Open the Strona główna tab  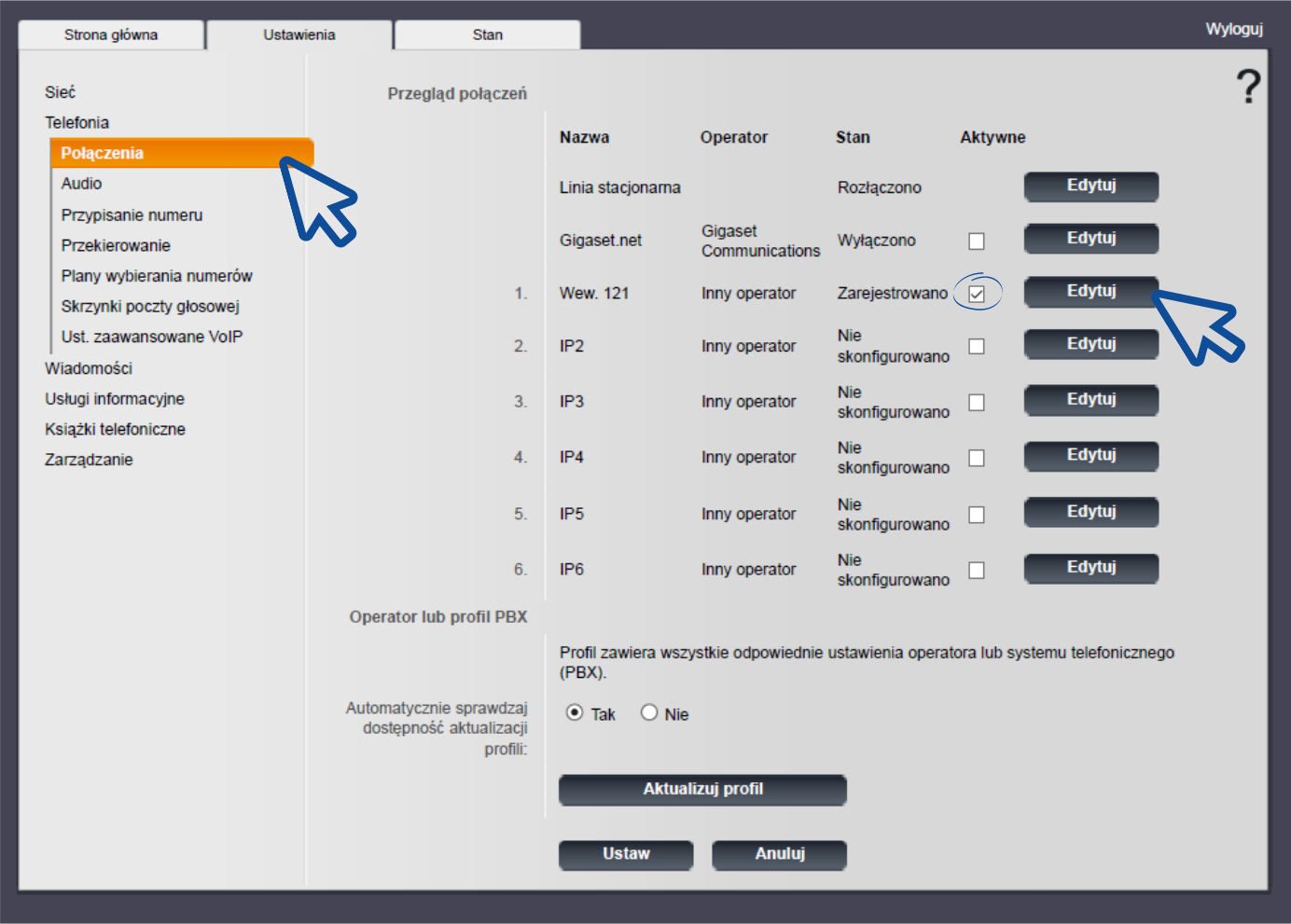tap(111, 34)
